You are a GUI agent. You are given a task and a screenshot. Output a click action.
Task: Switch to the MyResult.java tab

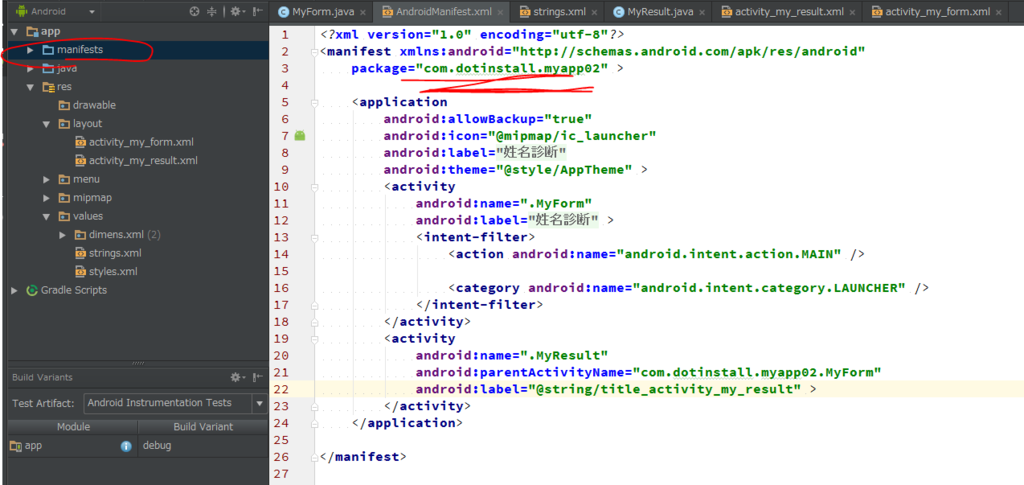[660, 12]
